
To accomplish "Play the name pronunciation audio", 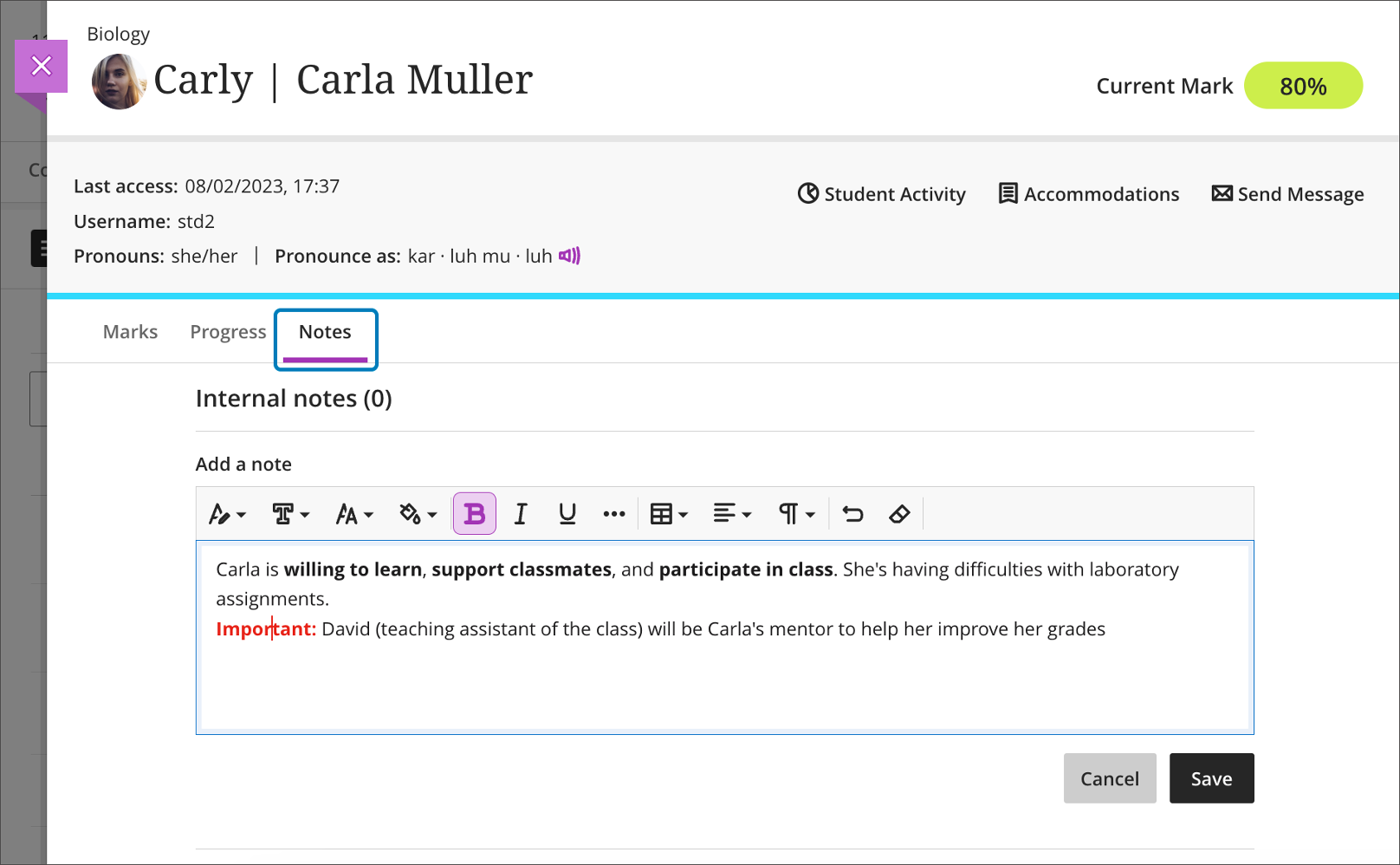I will pos(569,256).
